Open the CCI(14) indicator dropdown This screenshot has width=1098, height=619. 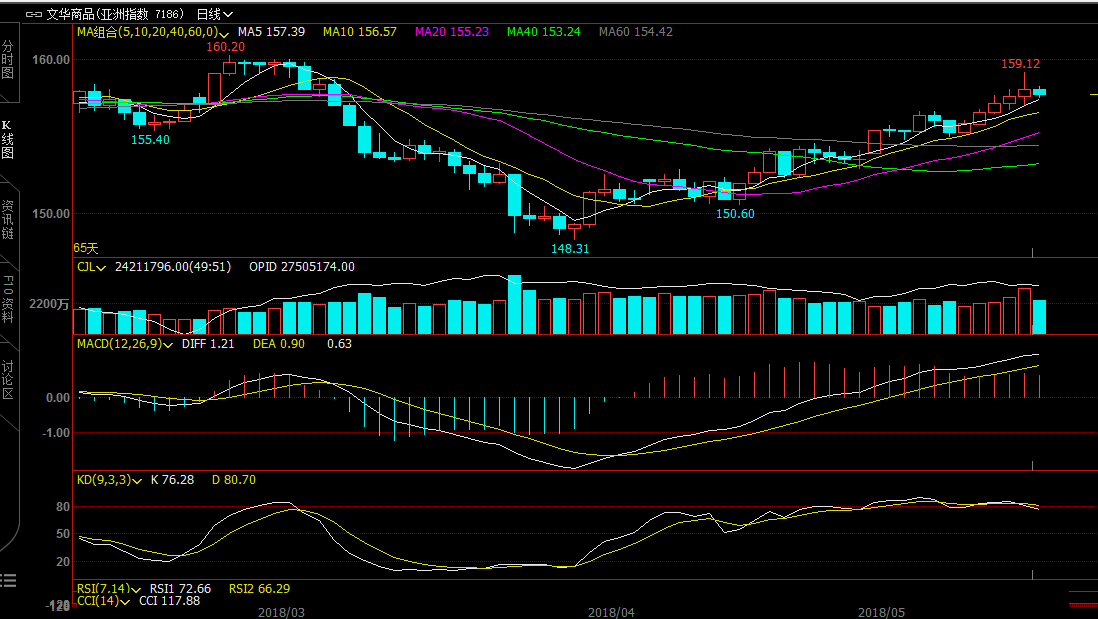(126, 601)
